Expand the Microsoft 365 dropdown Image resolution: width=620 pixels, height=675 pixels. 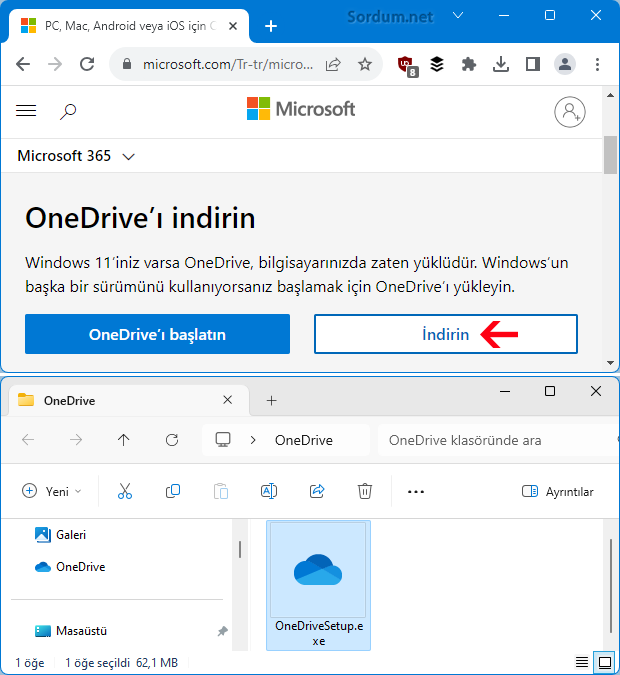76,156
